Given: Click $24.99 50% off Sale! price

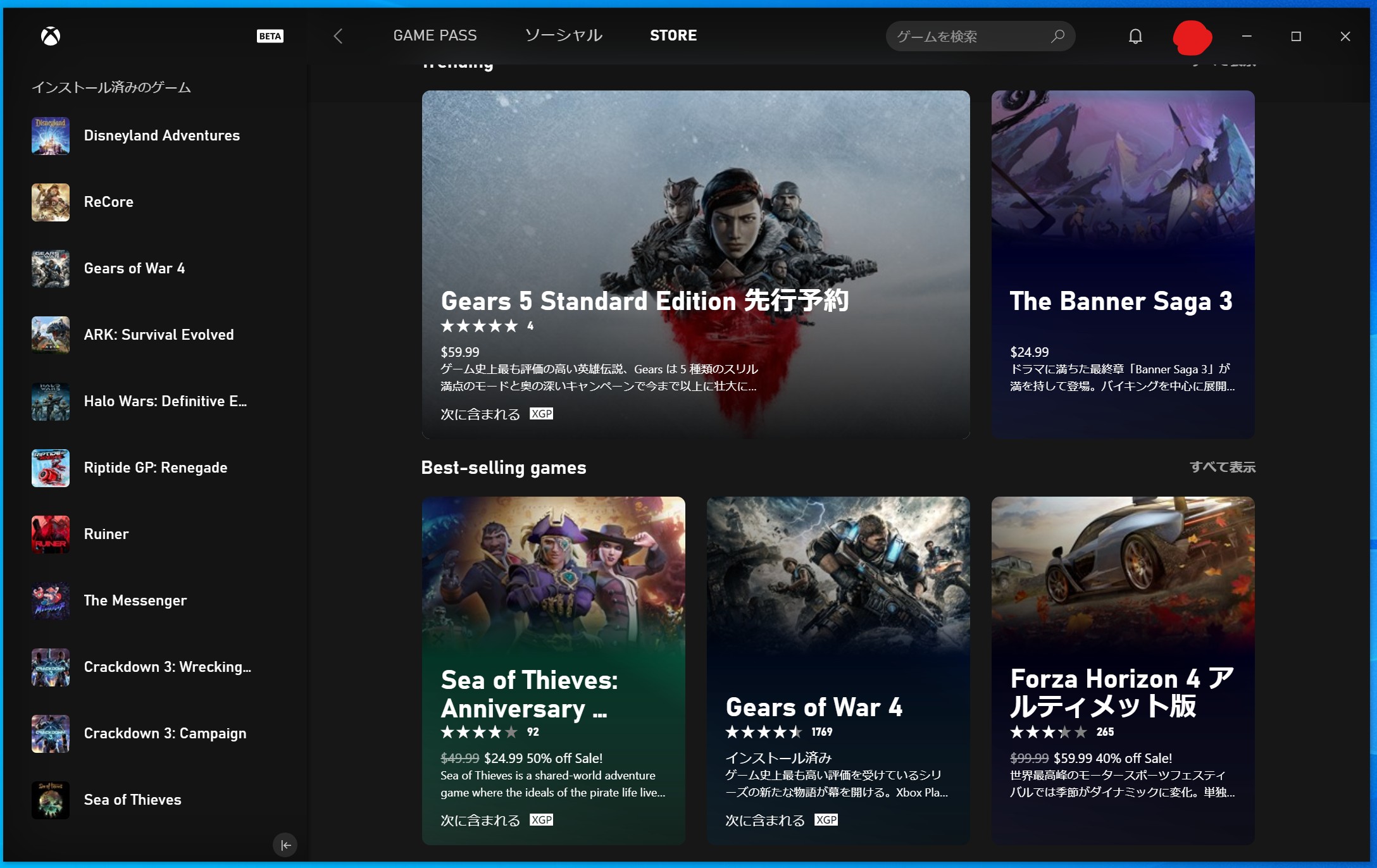Looking at the screenshot, I should coord(543,758).
